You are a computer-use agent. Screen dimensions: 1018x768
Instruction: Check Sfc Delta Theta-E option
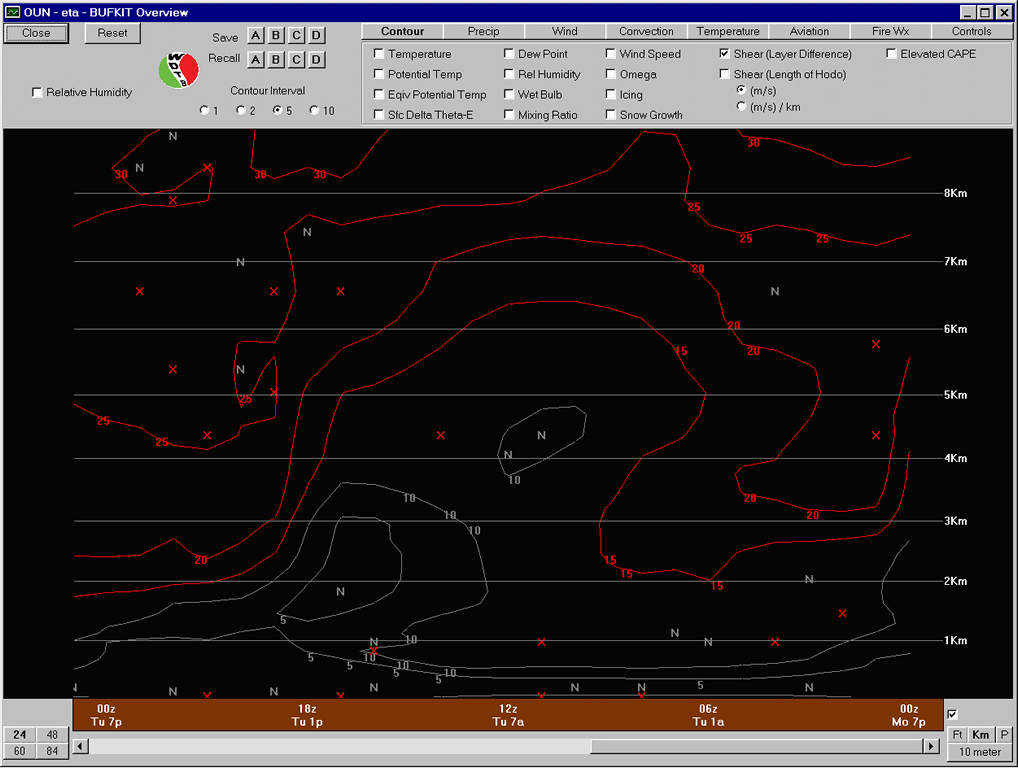point(379,114)
